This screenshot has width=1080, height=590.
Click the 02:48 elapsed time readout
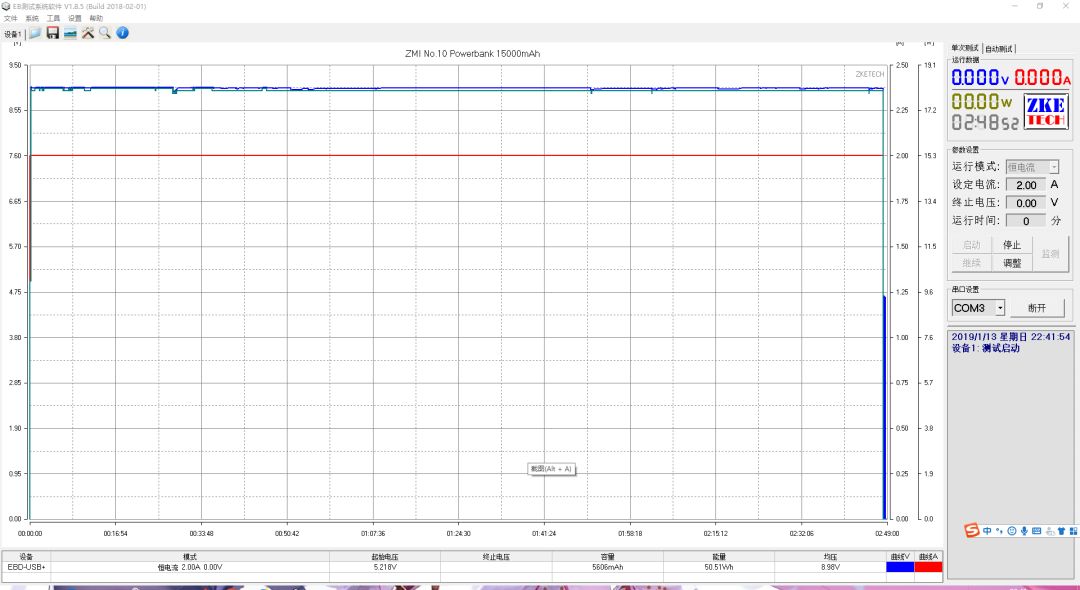pyautogui.click(x=986, y=123)
